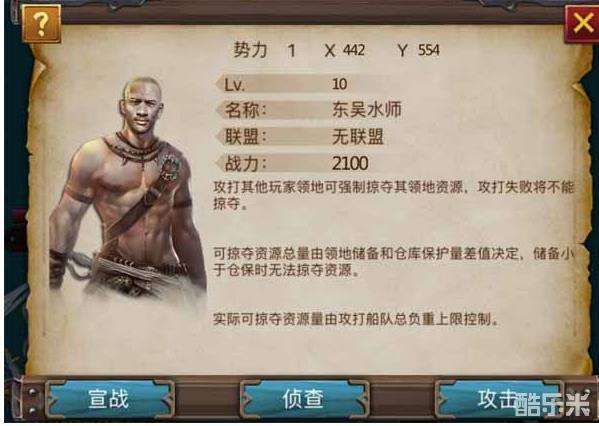Select the 联盟 无联盟 alliance row

click(301, 137)
